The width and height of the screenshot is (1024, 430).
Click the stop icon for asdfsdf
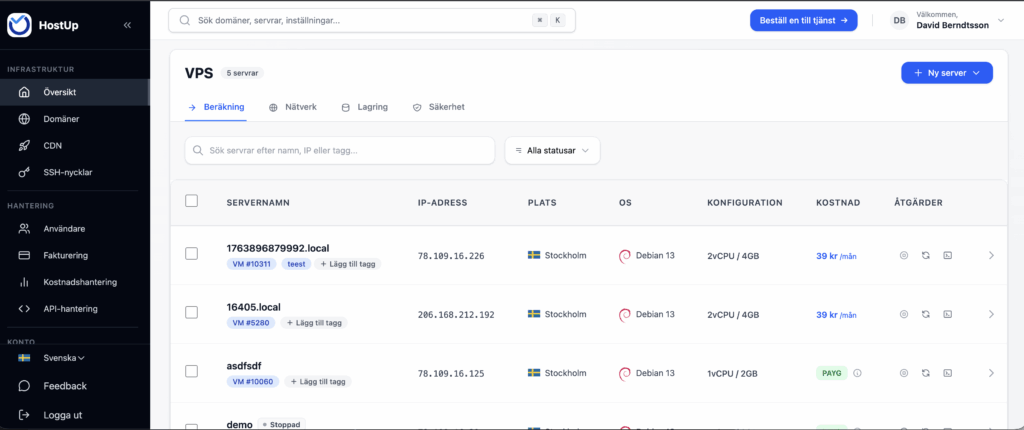[904, 373]
